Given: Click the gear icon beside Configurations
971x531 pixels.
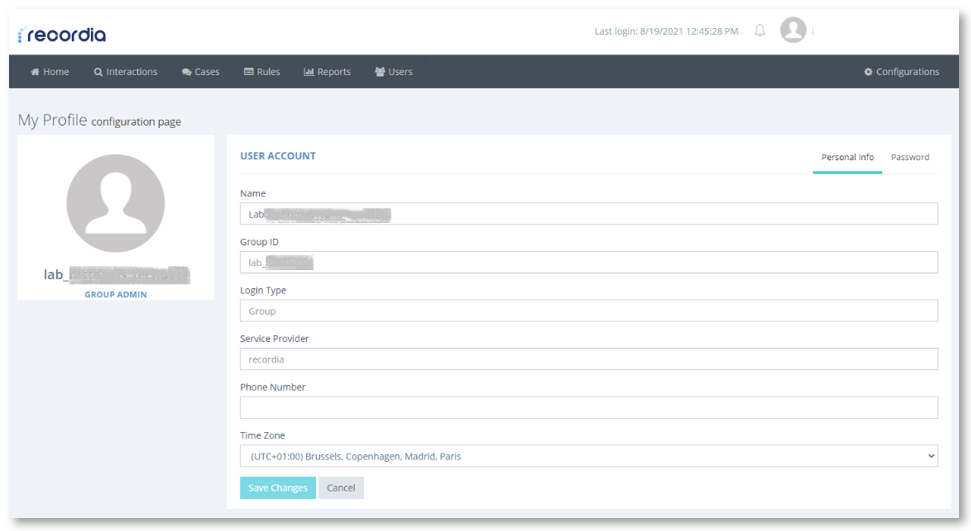Looking at the screenshot, I should click(868, 72).
